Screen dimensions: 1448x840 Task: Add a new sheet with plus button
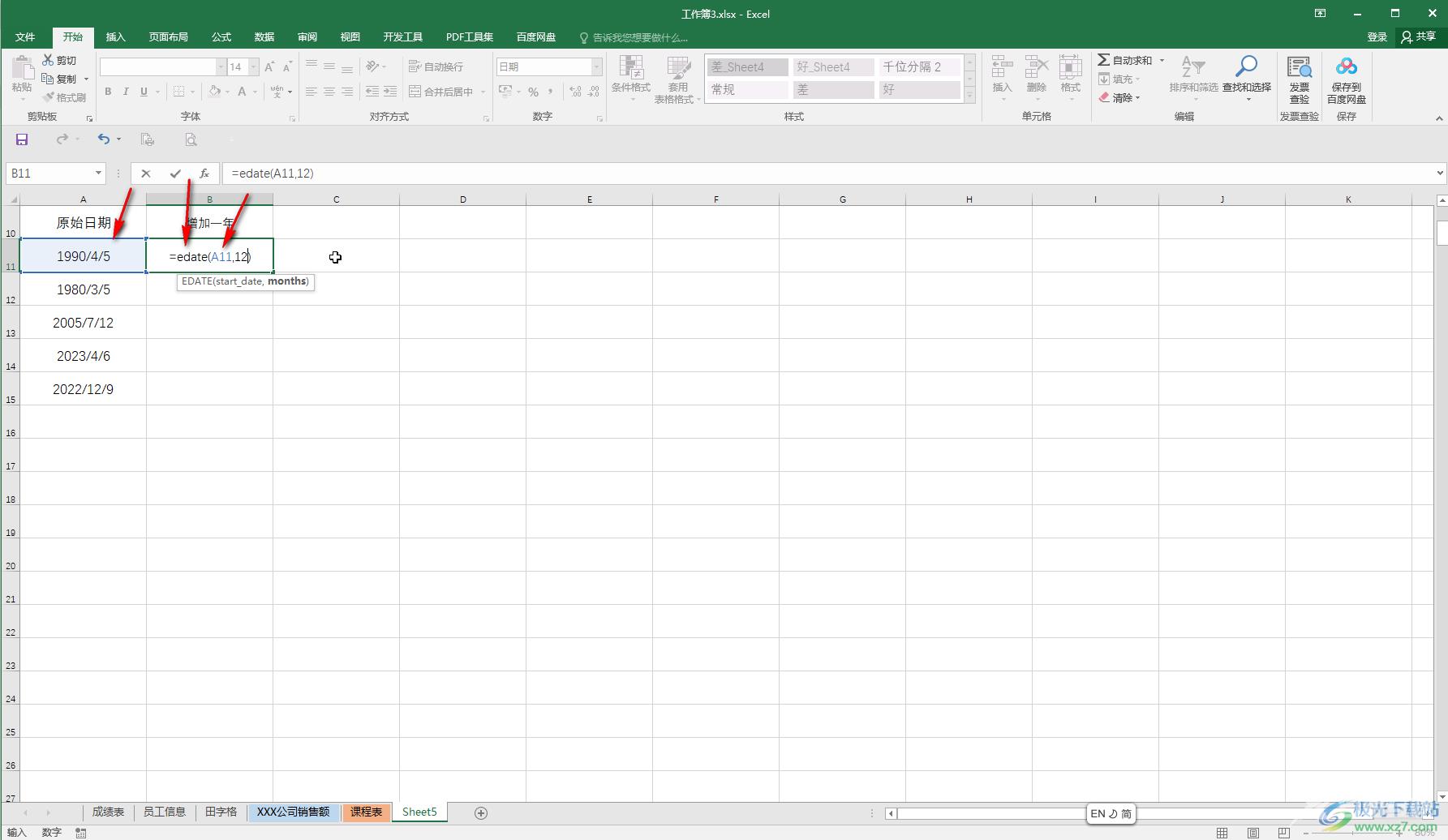pyautogui.click(x=481, y=812)
